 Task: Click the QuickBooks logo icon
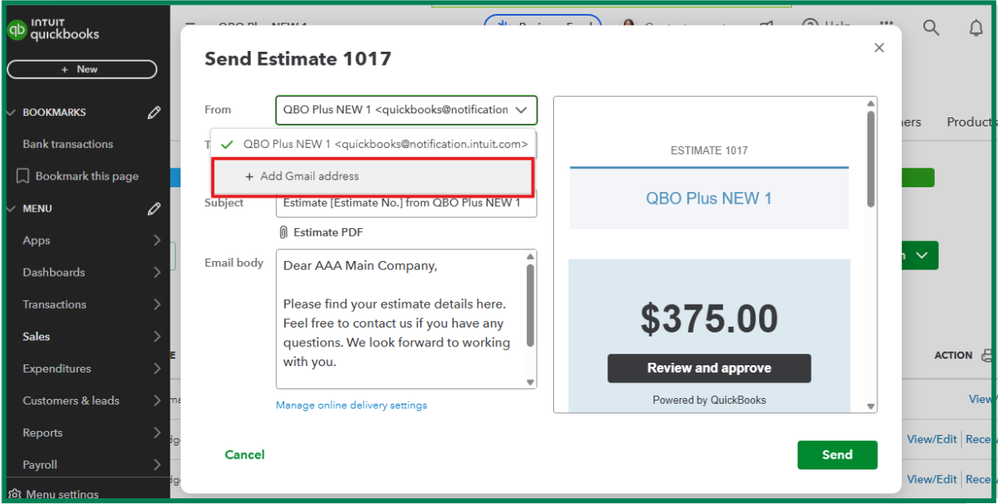(x=16, y=29)
